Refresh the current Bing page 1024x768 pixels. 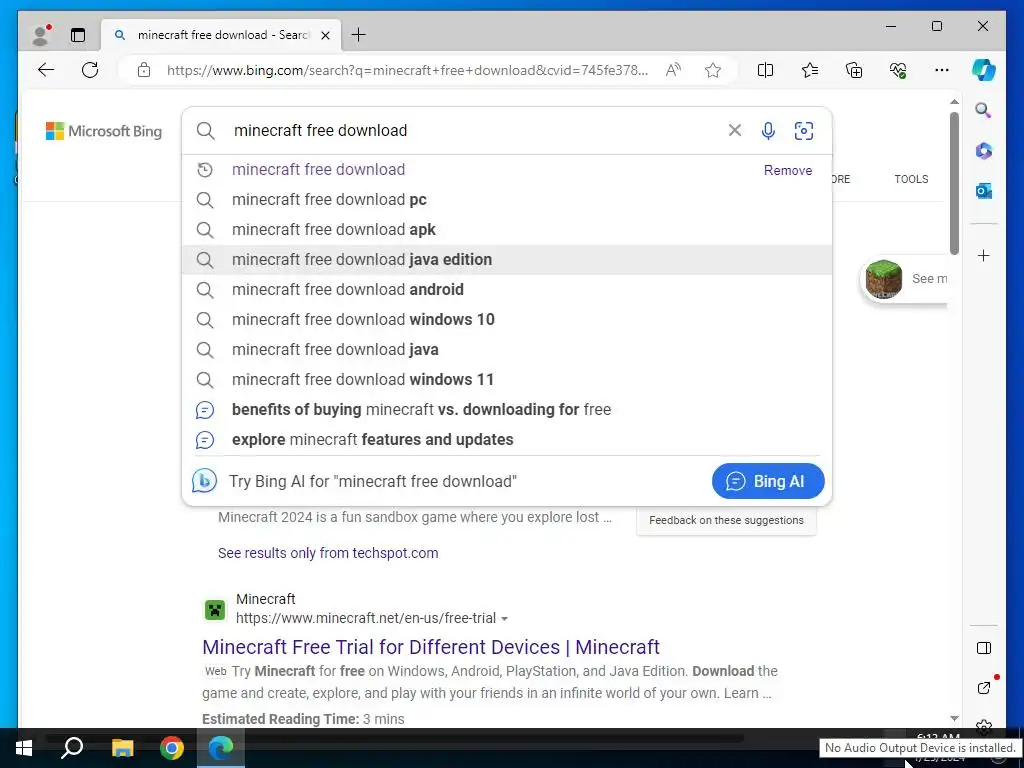tap(90, 70)
